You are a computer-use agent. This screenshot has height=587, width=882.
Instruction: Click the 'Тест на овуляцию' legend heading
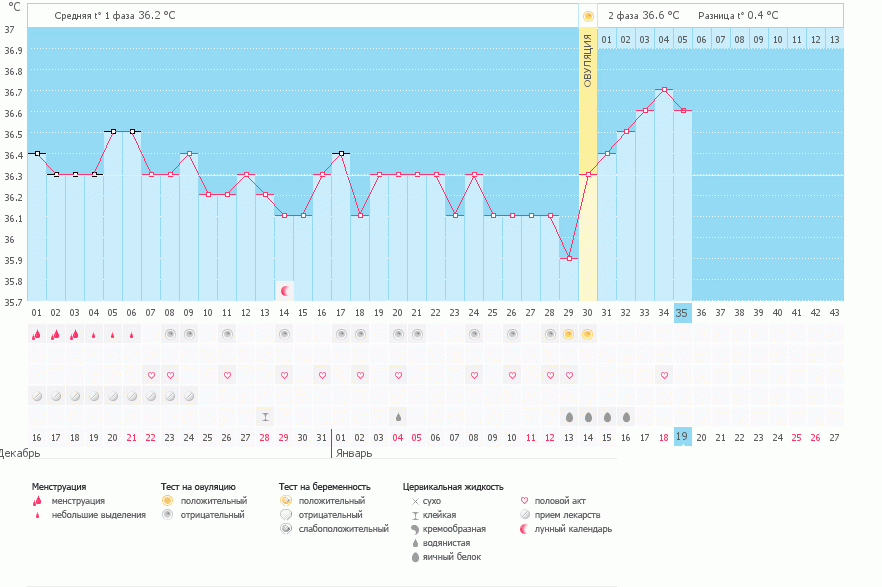(x=198, y=486)
